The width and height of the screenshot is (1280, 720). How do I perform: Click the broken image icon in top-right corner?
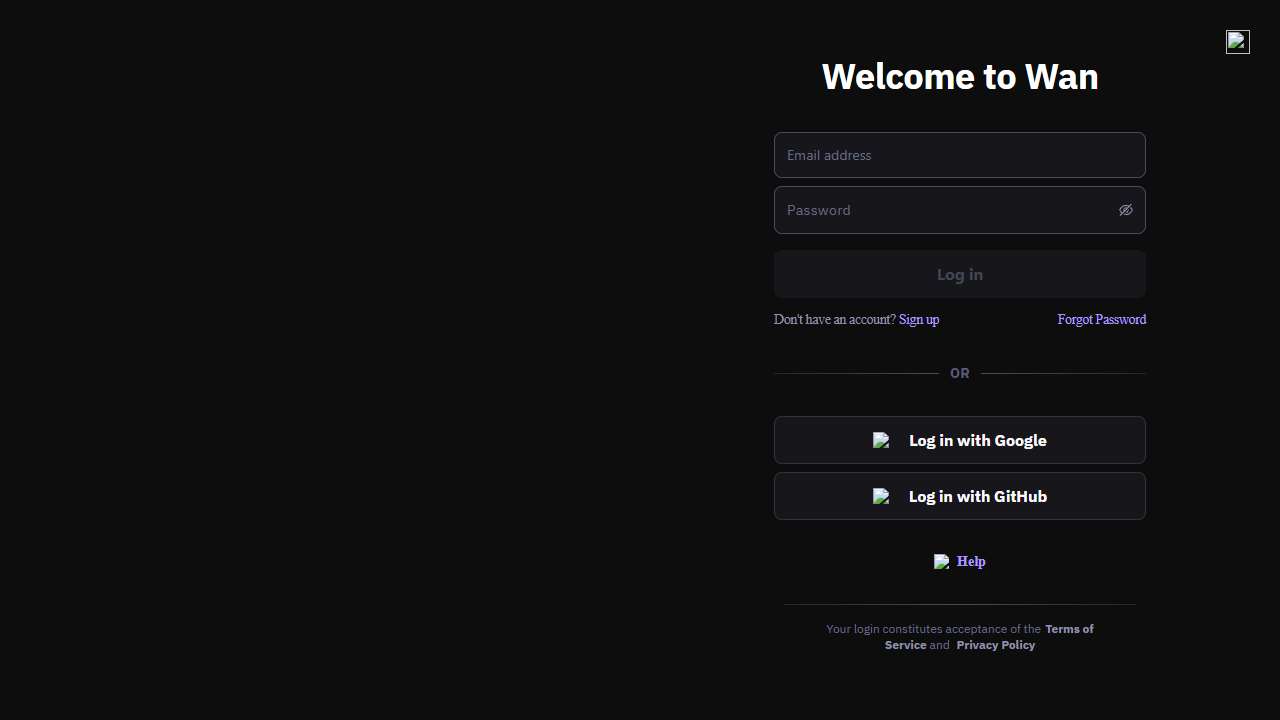(x=1237, y=42)
